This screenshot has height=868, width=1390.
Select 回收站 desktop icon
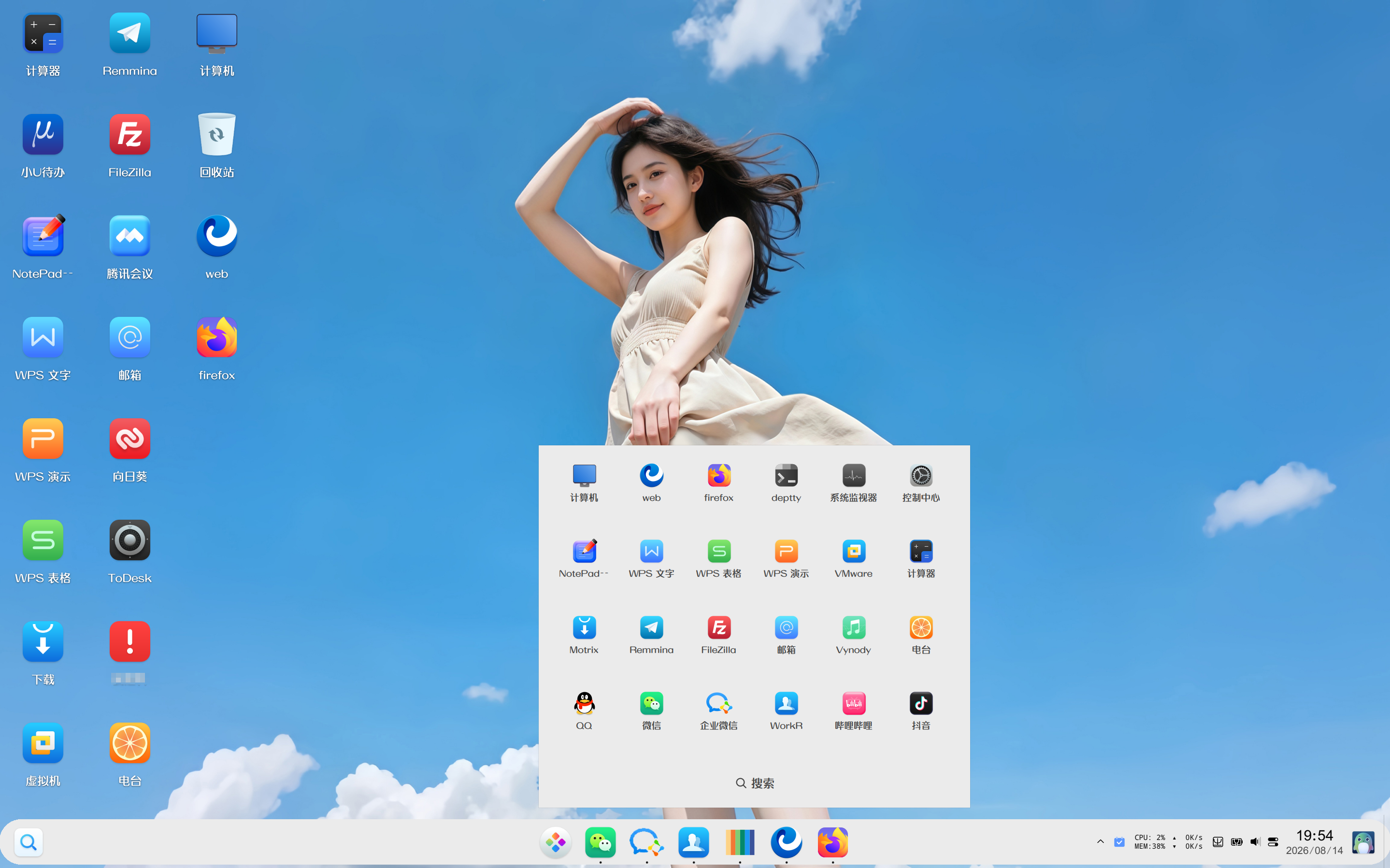[x=216, y=146]
